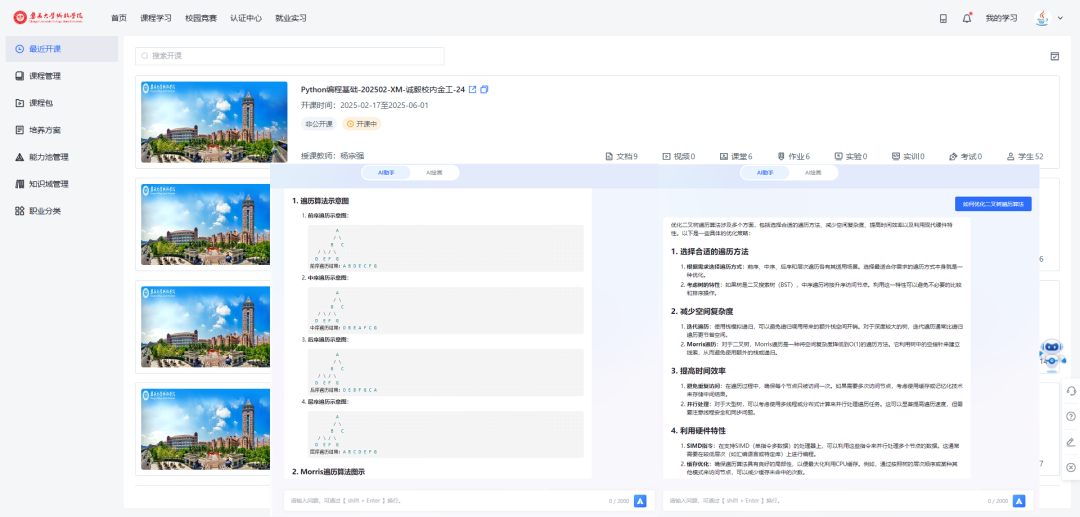1080x517 pixels.
Task: Click 授课教师: 杨宗强 text
Action: point(333,156)
